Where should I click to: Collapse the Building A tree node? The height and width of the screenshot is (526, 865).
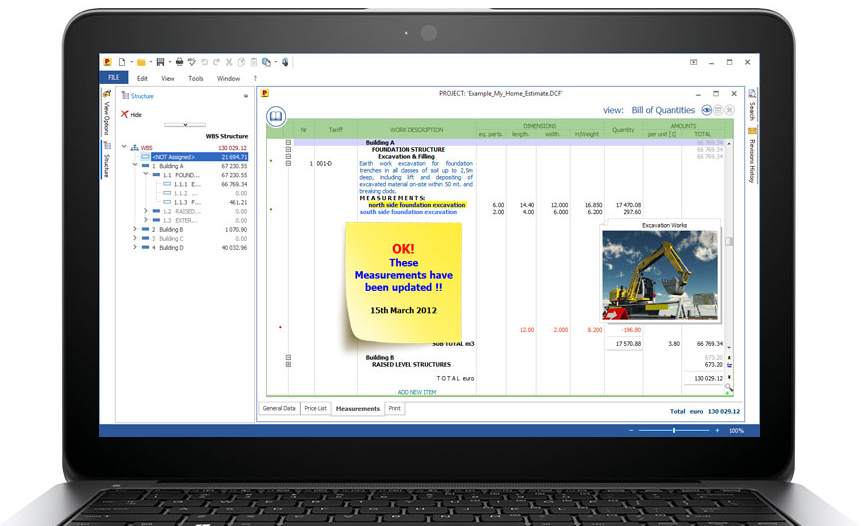click(135, 166)
